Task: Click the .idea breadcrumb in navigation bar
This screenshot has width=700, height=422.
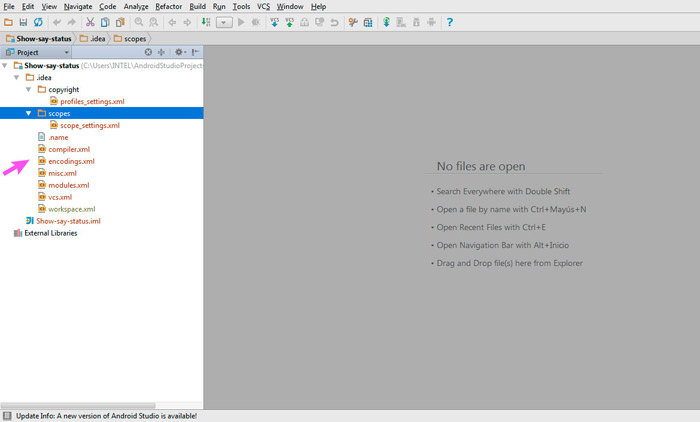Action: click(x=92, y=38)
